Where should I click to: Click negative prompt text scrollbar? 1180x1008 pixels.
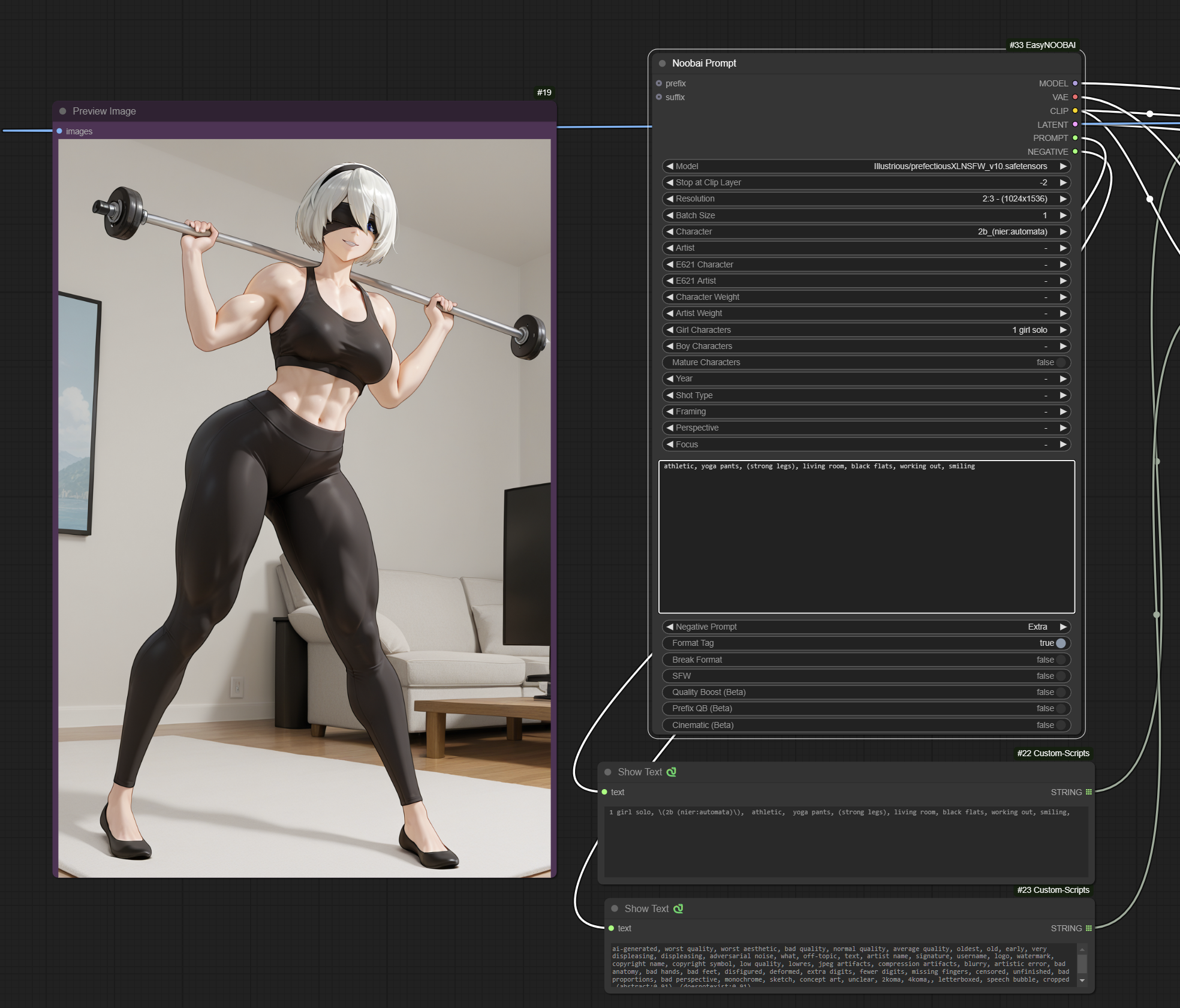[x=1082, y=964]
